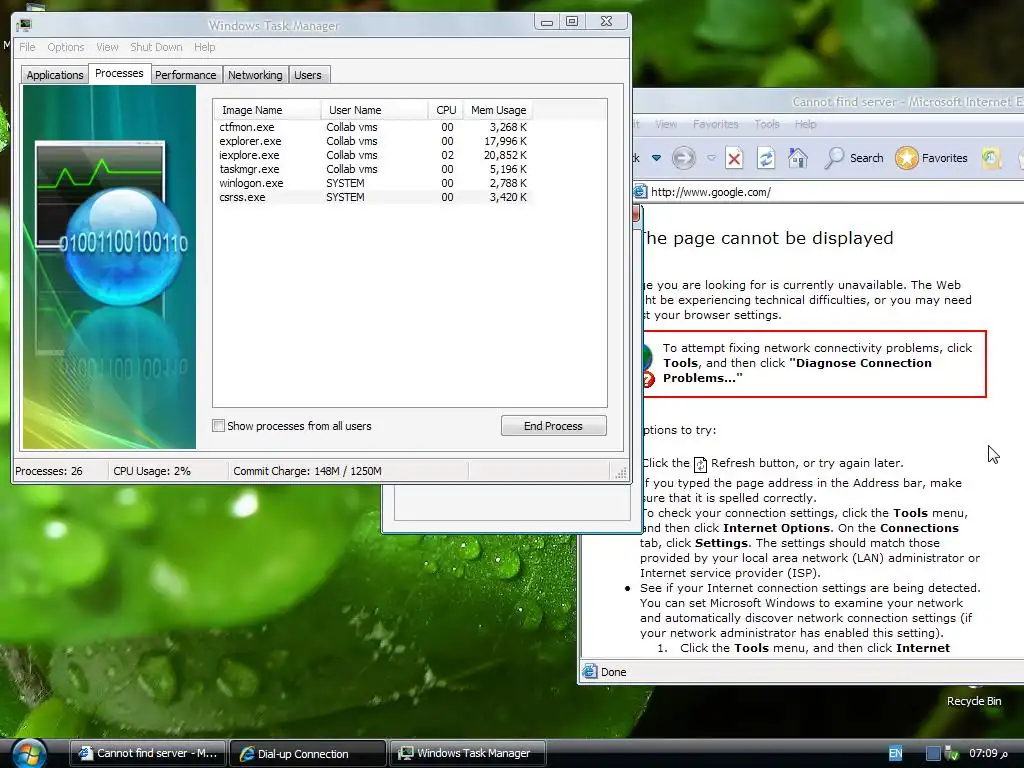Click the status bar page icon beside Done
This screenshot has height=768, width=1024.
(x=590, y=671)
